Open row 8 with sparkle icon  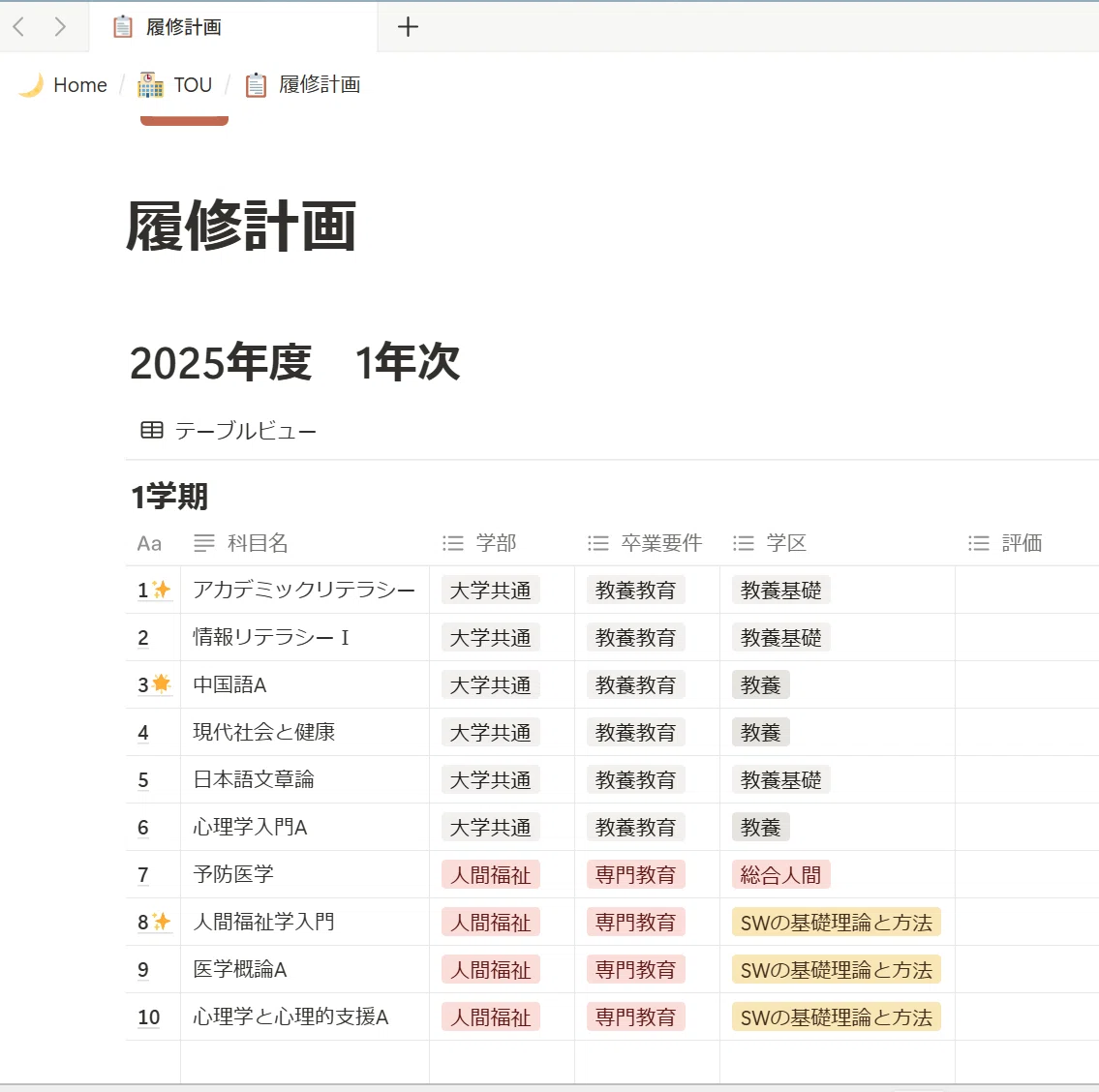tap(154, 922)
